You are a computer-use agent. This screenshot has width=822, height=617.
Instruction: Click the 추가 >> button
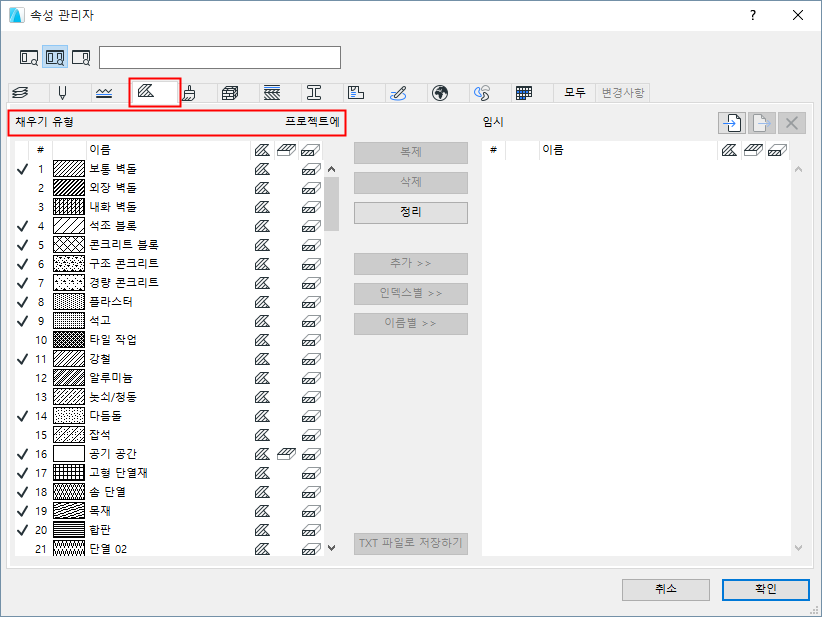pyautogui.click(x=411, y=264)
